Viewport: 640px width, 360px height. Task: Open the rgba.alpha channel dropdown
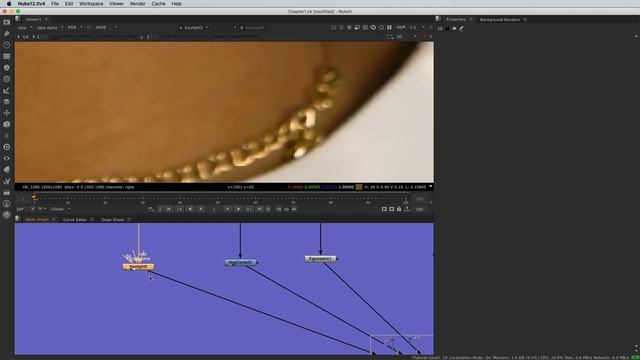(49, 27)
